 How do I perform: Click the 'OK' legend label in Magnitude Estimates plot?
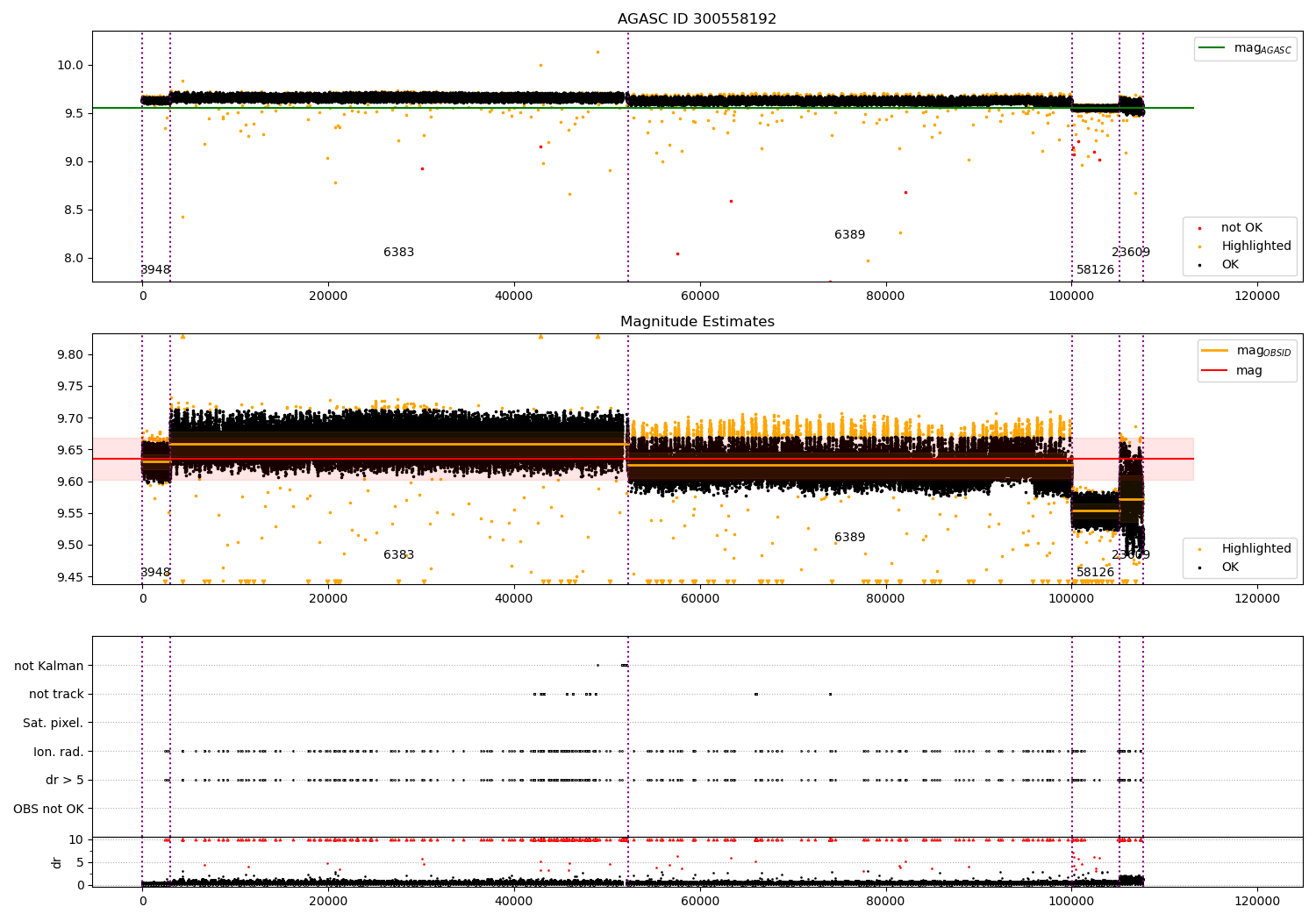(x=1230, y=568)
